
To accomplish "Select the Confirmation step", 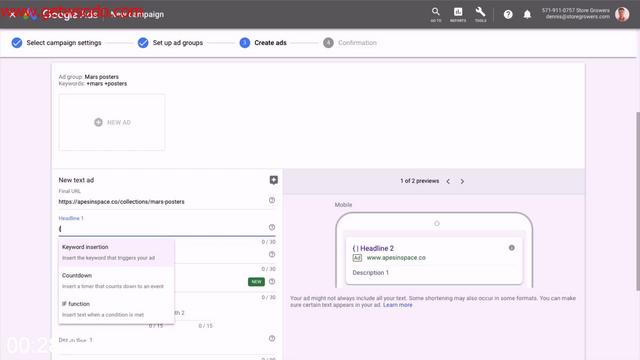I will (x=350, y=42).
